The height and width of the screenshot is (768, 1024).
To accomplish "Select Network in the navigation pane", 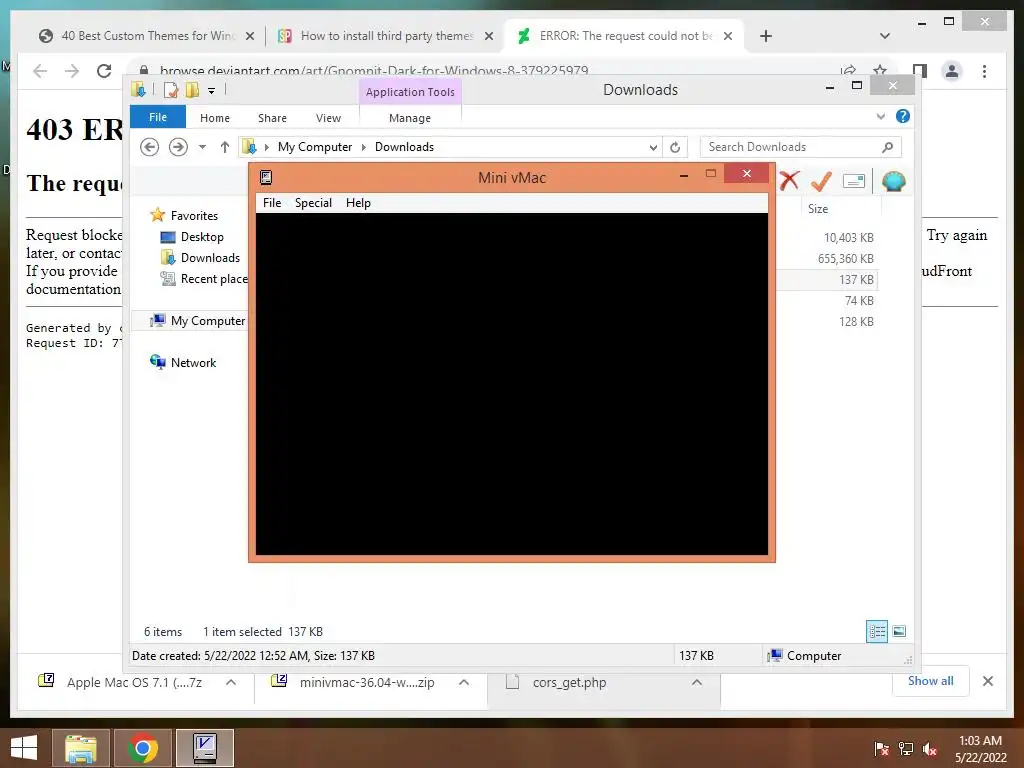I will click(193, 362).
